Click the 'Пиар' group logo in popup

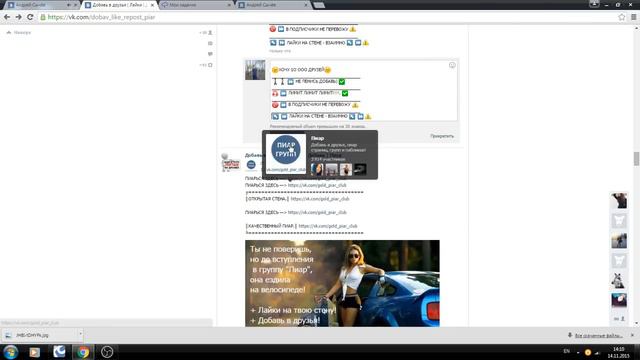click(286, 149)
